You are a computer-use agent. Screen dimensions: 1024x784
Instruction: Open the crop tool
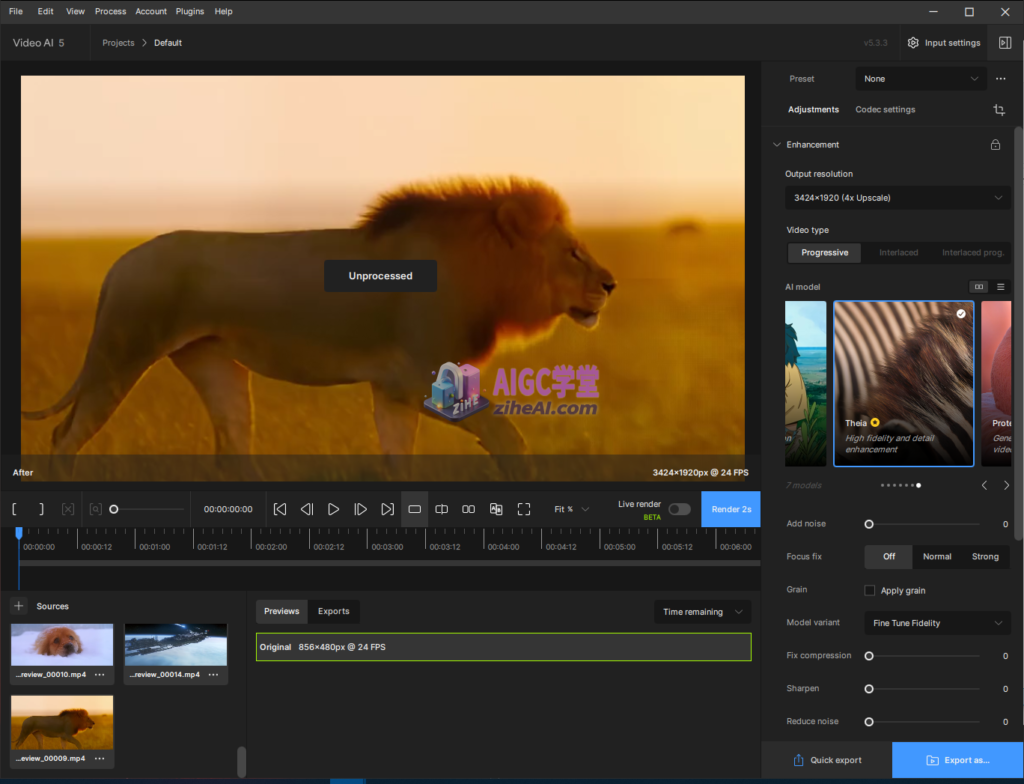(999, 110)
